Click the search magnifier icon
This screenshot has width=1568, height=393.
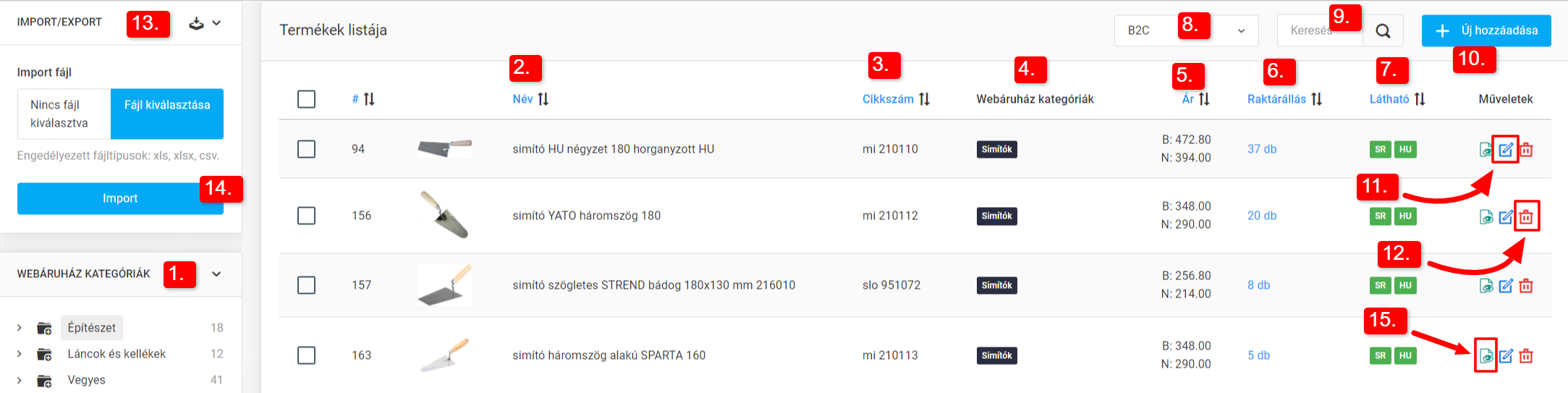[x=1383, y=30]
